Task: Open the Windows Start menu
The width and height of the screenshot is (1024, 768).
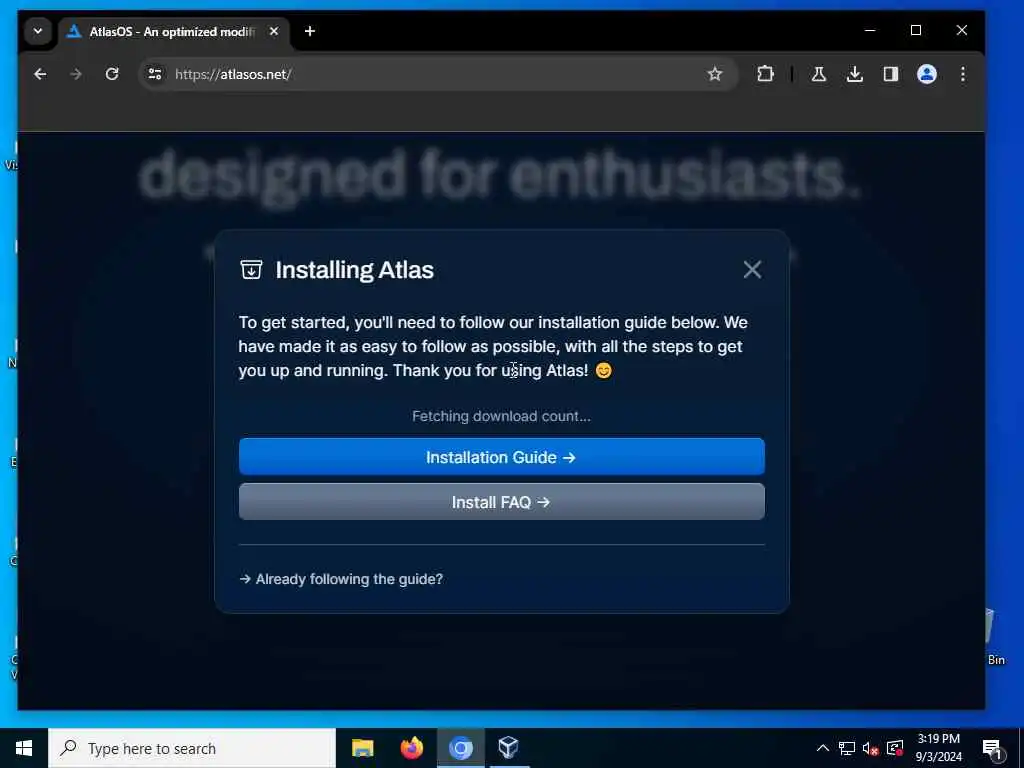Action: click(x=24, y=748)
